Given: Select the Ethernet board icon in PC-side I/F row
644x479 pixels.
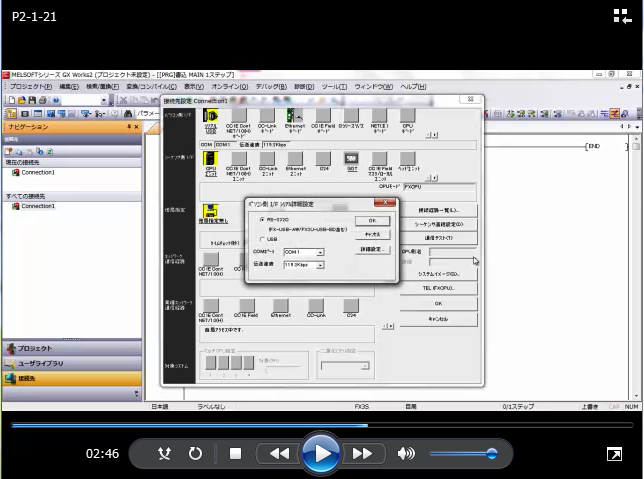Looking at the screenshot, I should pyautogui.click(x=295, y=116).
